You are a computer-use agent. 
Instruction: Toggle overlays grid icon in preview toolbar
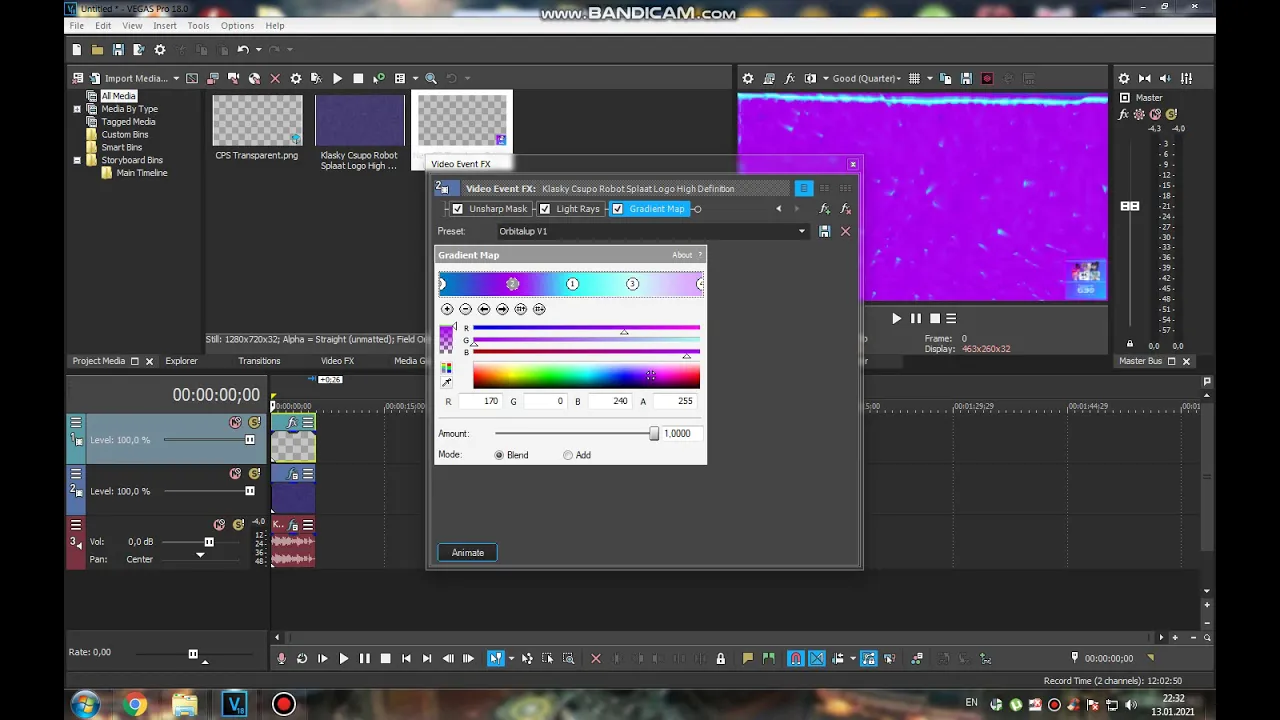coord(914,78)
